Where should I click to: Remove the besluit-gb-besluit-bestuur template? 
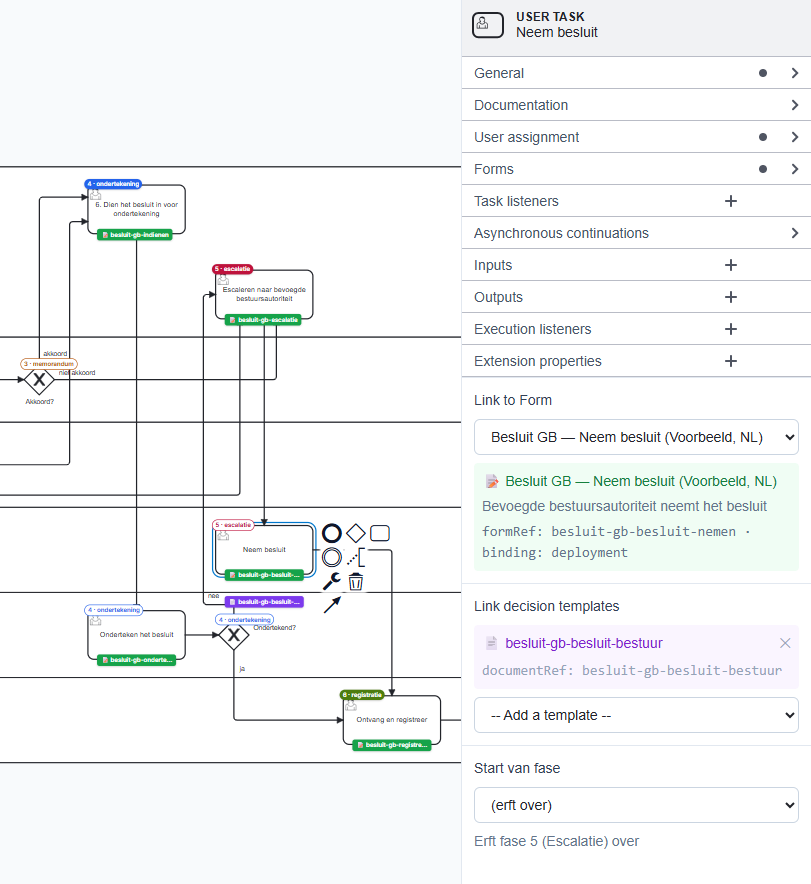pos(785,643)
